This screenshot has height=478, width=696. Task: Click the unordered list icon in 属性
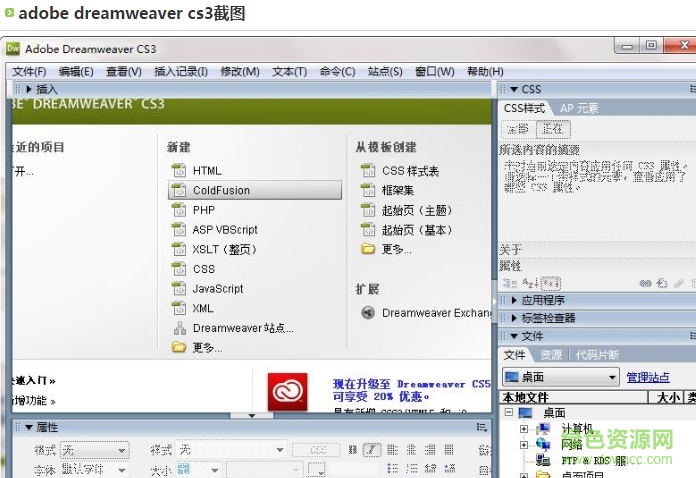point(392,468)
